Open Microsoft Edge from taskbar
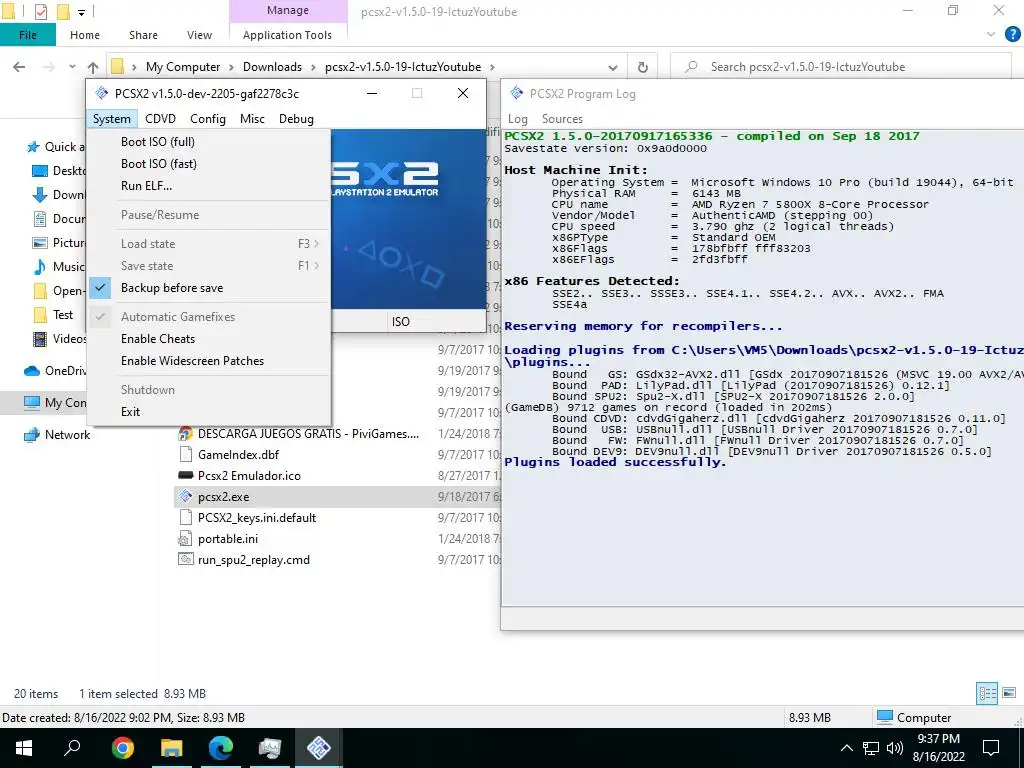 click(221, 748)
